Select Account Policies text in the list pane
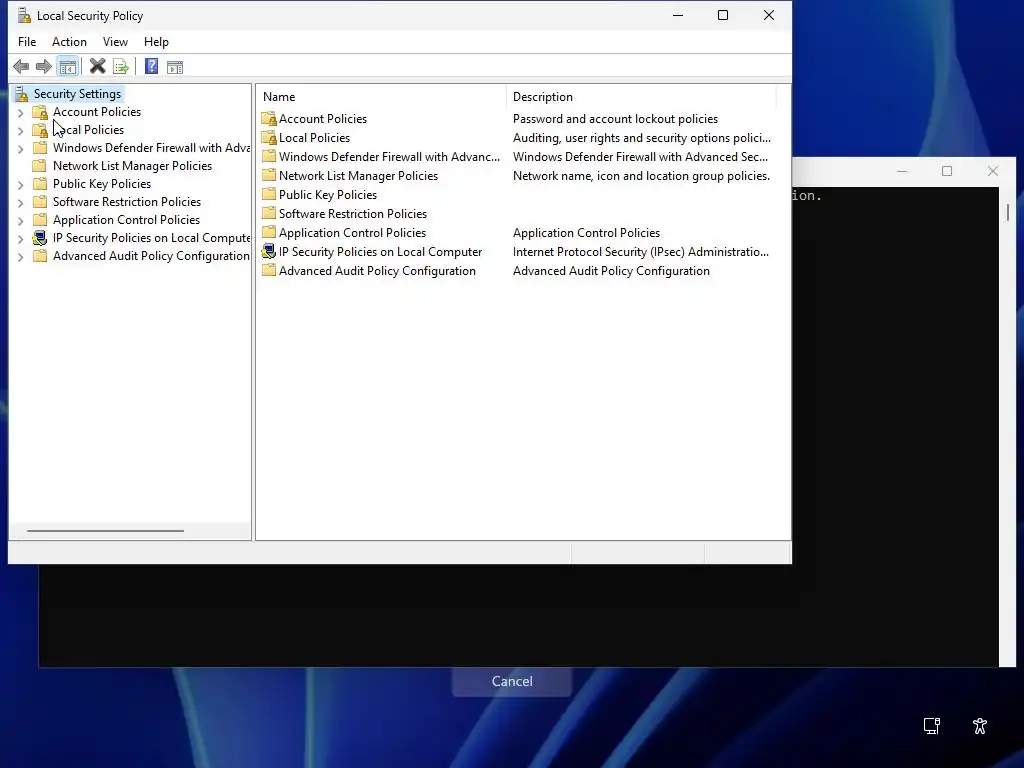 click(323, 119)
